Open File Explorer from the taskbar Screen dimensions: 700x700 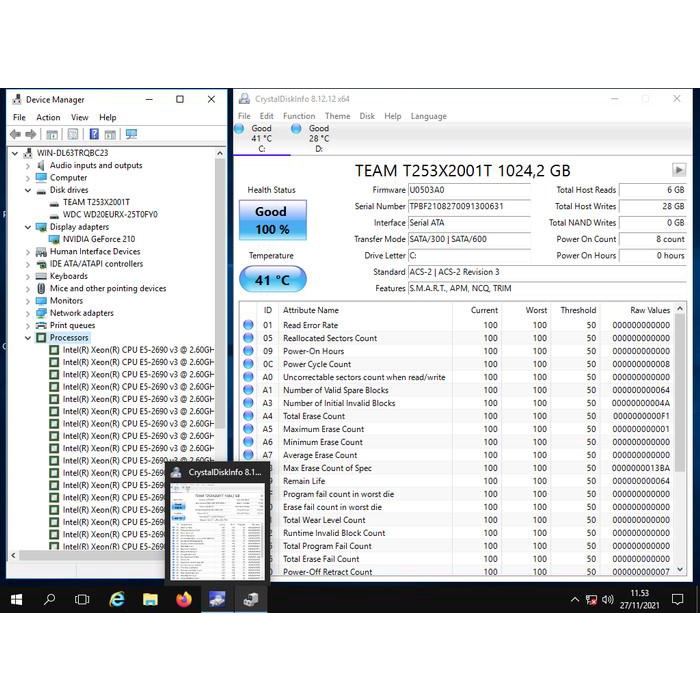point(150,600)
